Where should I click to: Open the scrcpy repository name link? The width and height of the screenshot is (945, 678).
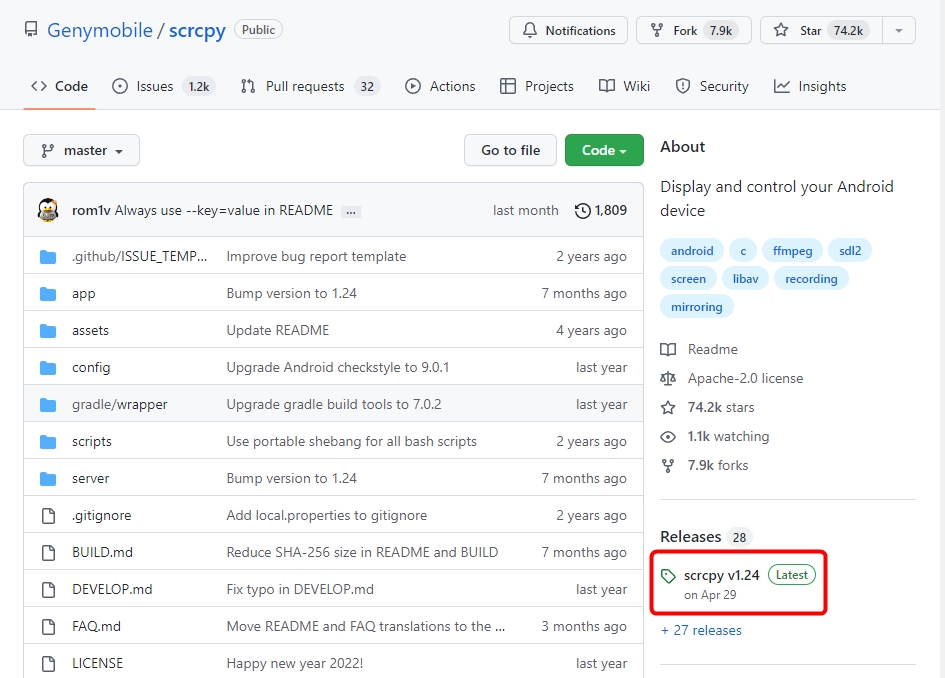(197, 30)
